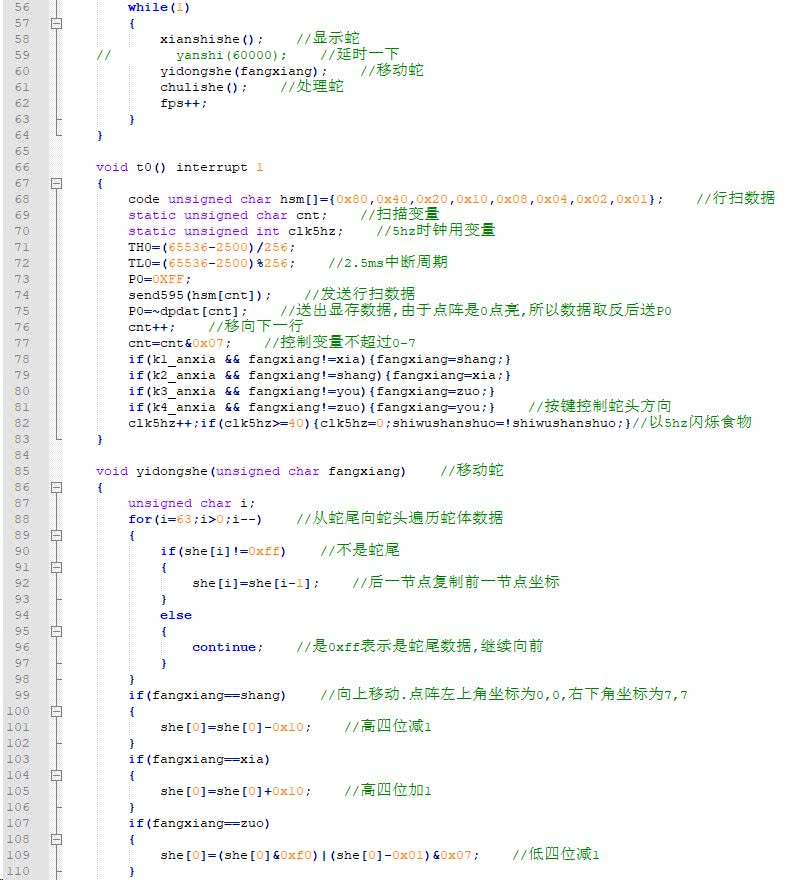Screen dimensions: 807x880
Task: Click the commented yanshi(60000) line
Action: (231, 56)
